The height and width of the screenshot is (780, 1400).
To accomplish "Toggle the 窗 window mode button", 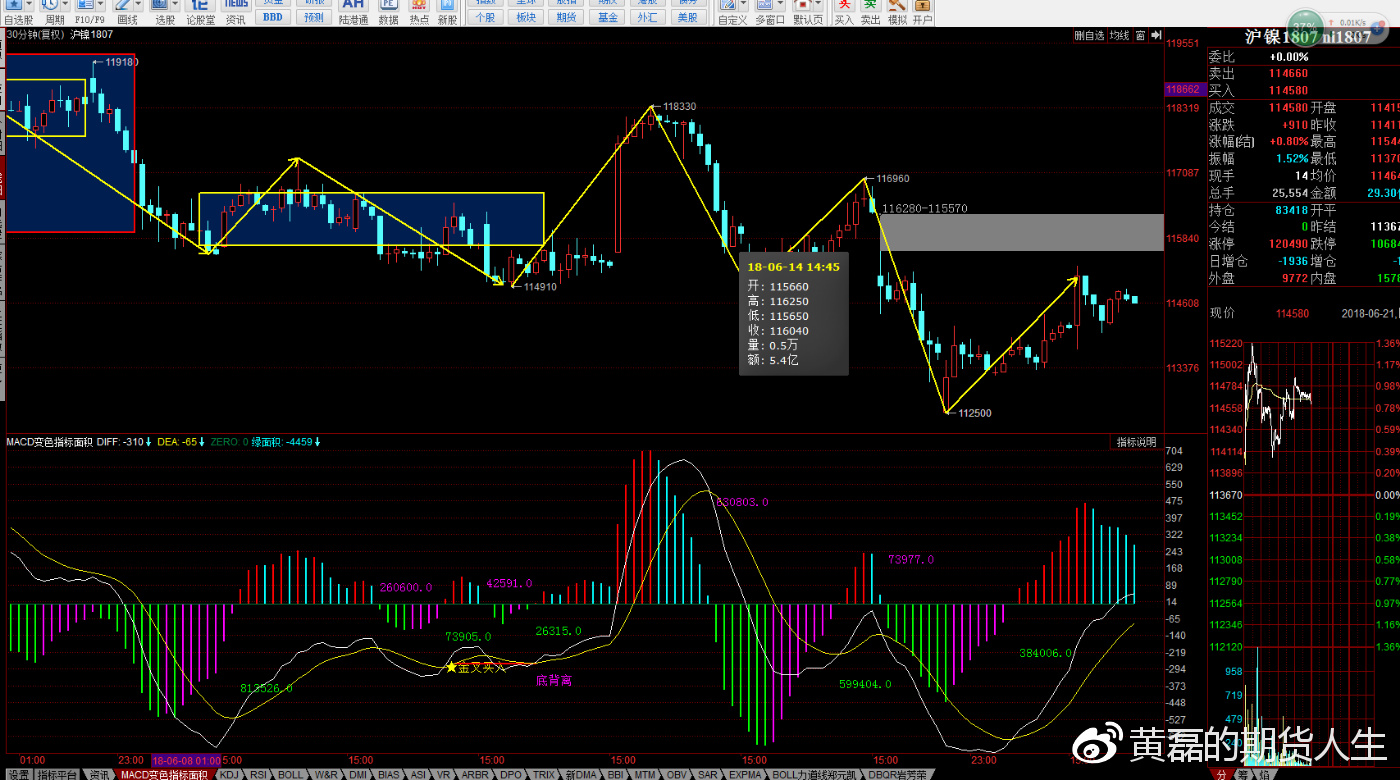I will coord(1140,35).
